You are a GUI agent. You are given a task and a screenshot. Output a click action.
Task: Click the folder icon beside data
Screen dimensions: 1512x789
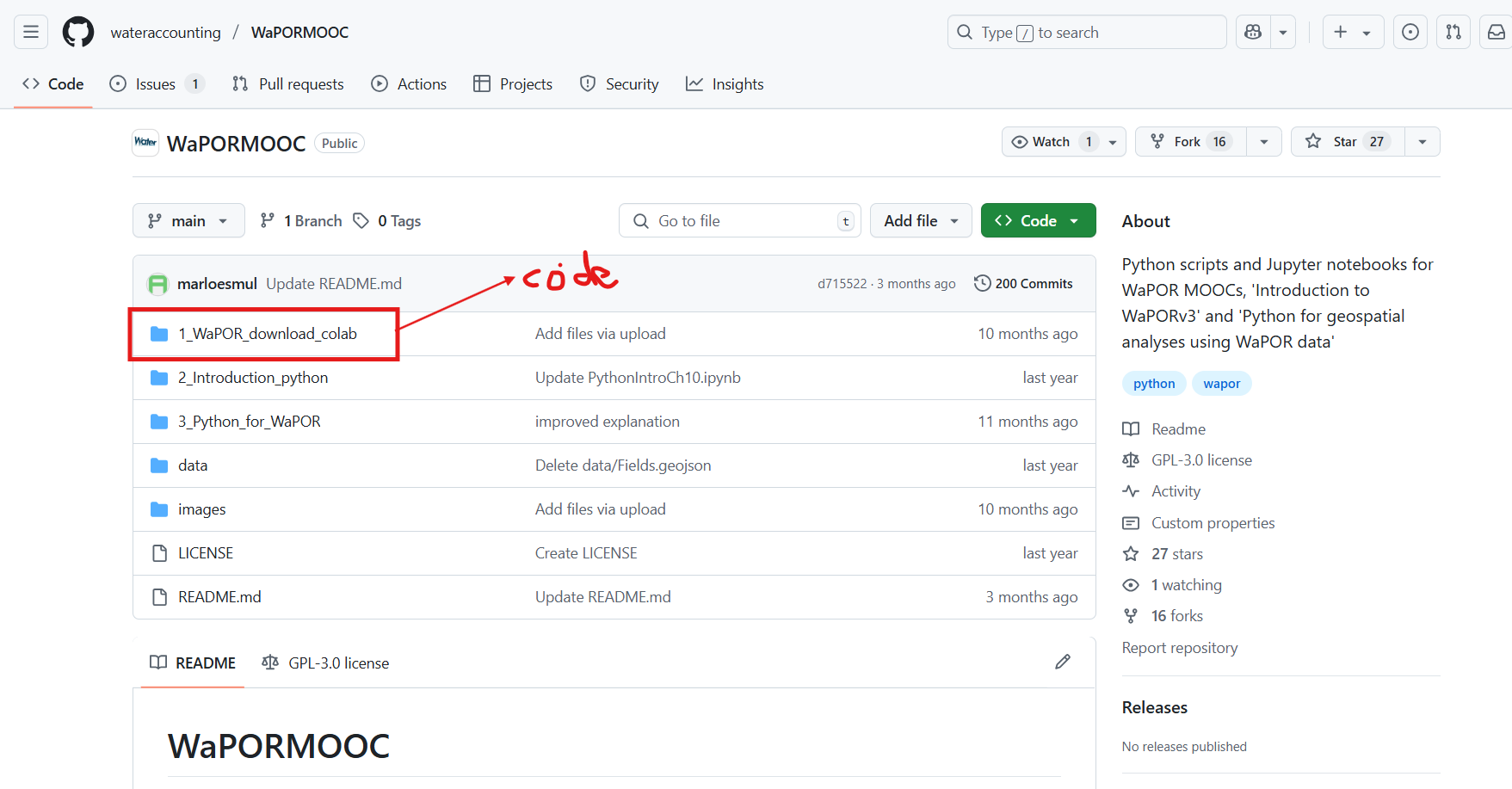coord(159,465)
